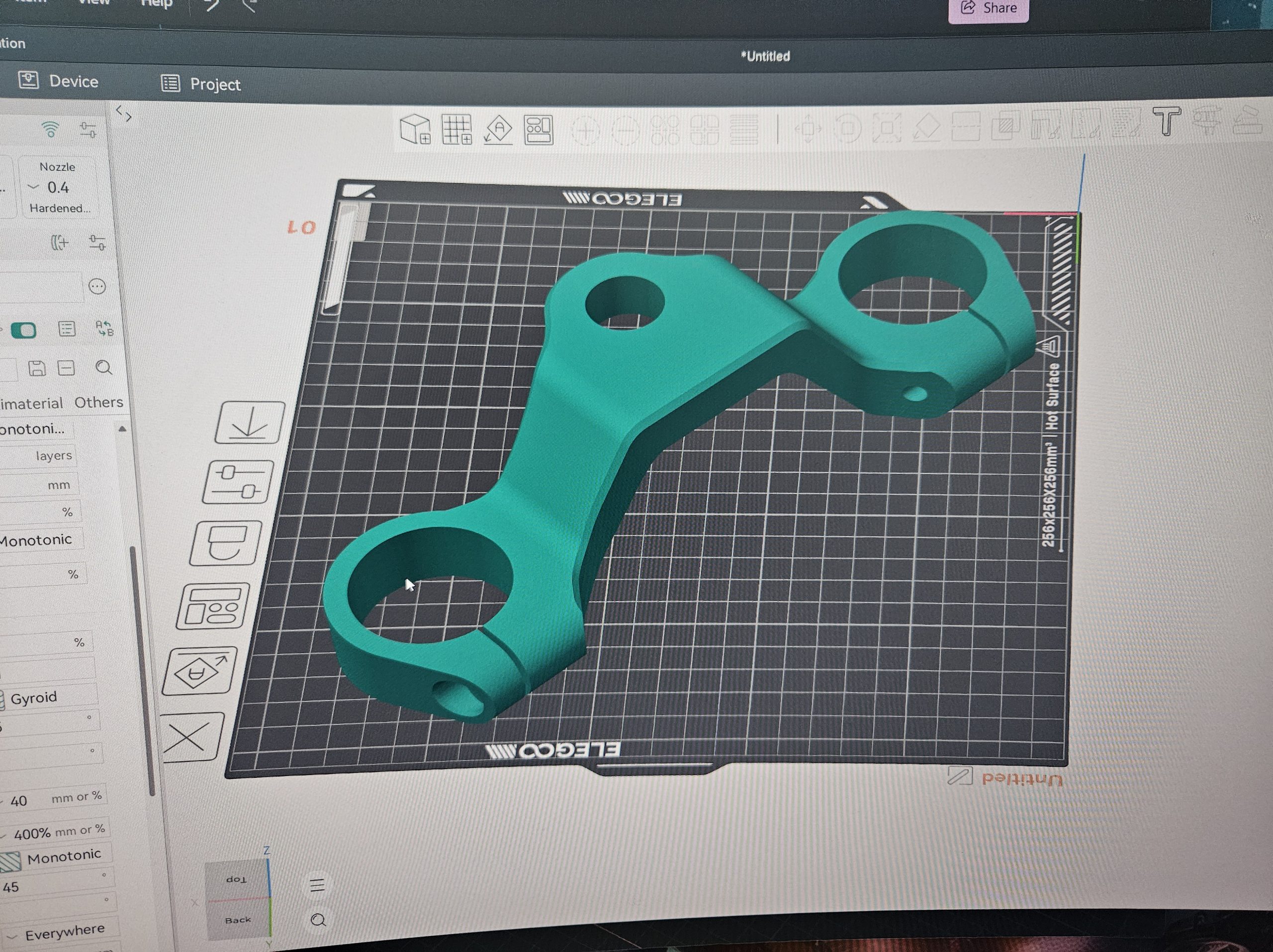The height and width of the screenshot is (952, 1273).
Task: Click the Add model cube icon
Action: pyautogui.click(x=416, y=128)
